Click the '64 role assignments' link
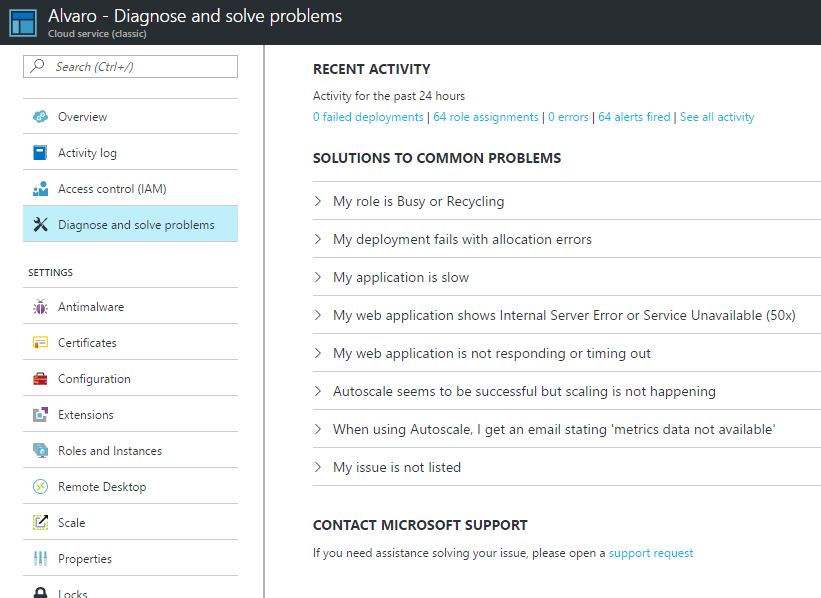The width and height of the screenshot is (821, 598). pos(486,117)
